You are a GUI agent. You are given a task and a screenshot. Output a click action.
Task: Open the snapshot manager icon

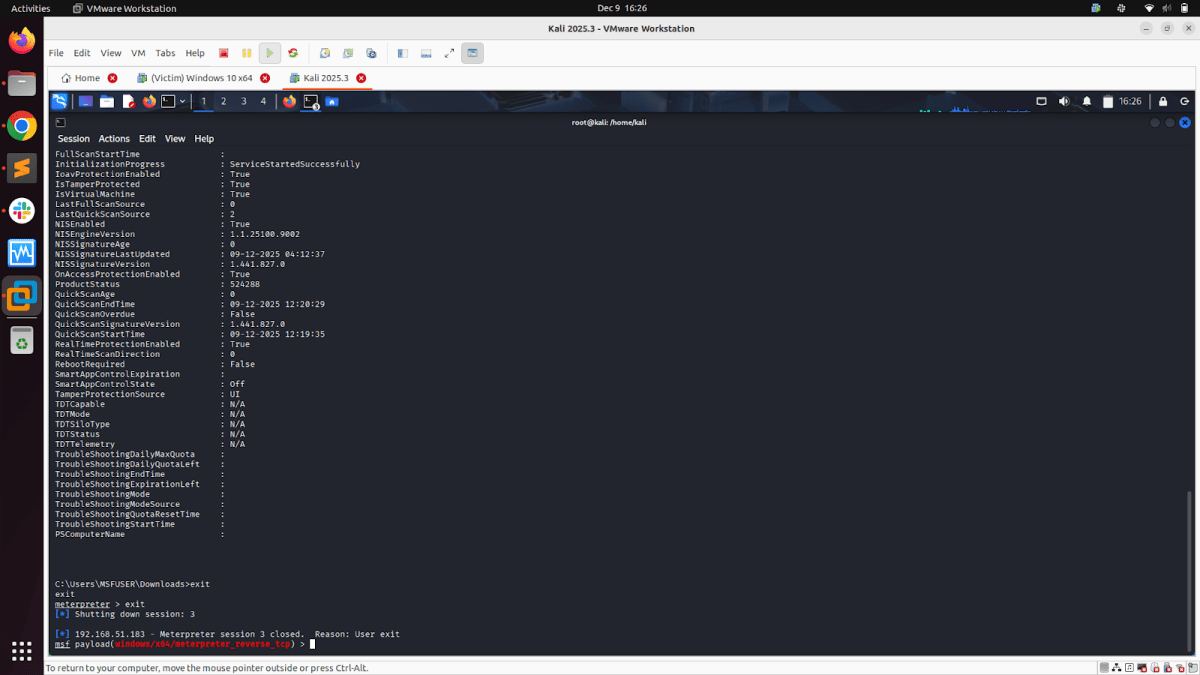(371, 53)
